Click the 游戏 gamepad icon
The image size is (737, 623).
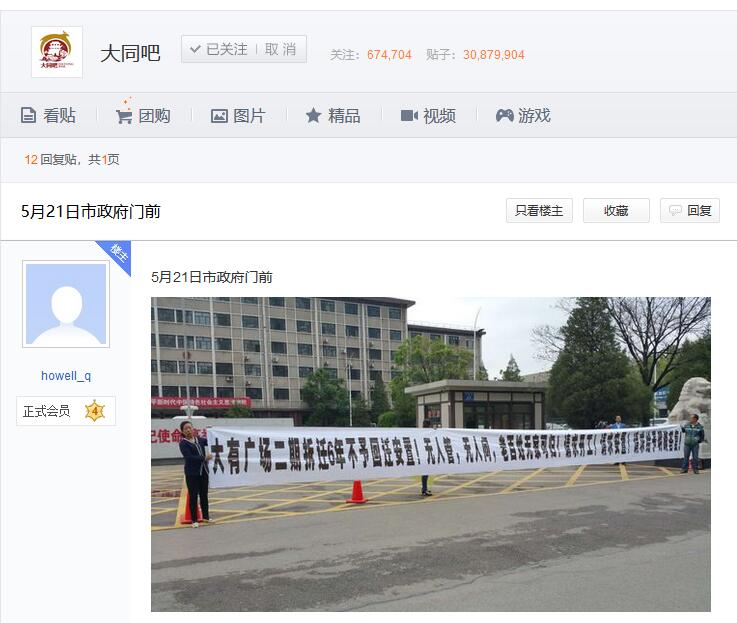(x=504, y=115)
